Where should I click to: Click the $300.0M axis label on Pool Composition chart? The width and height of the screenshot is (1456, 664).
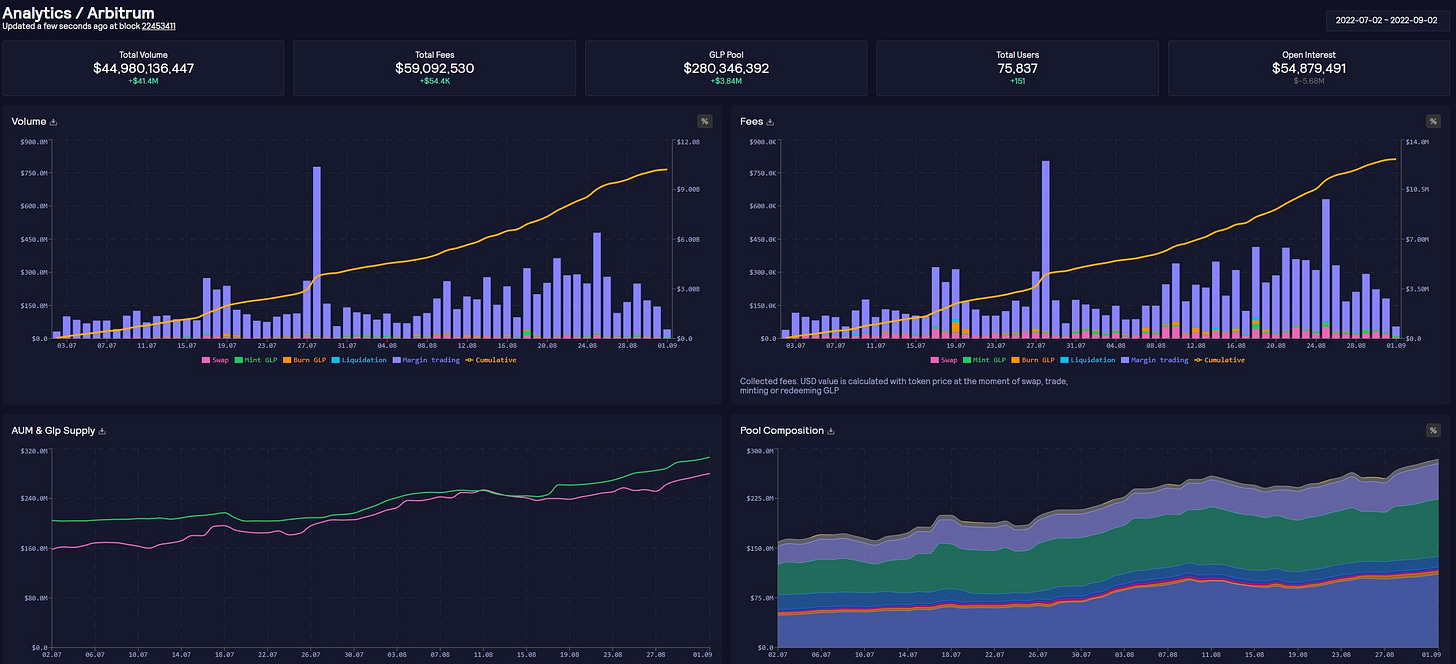click(762, 452)
